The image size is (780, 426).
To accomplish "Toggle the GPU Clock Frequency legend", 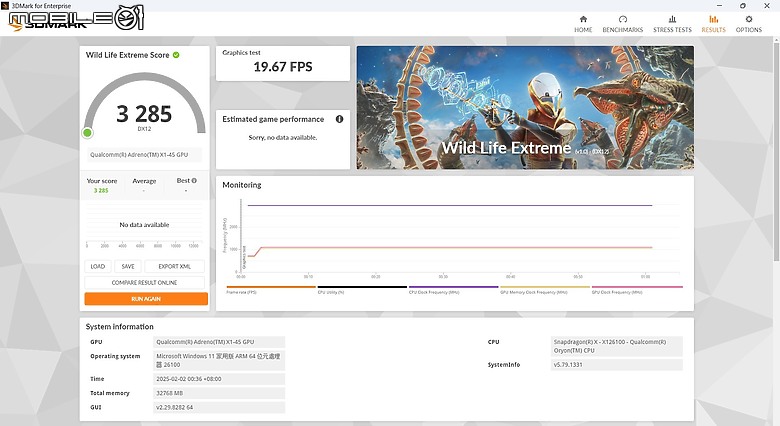I will [x=637, y=290].
